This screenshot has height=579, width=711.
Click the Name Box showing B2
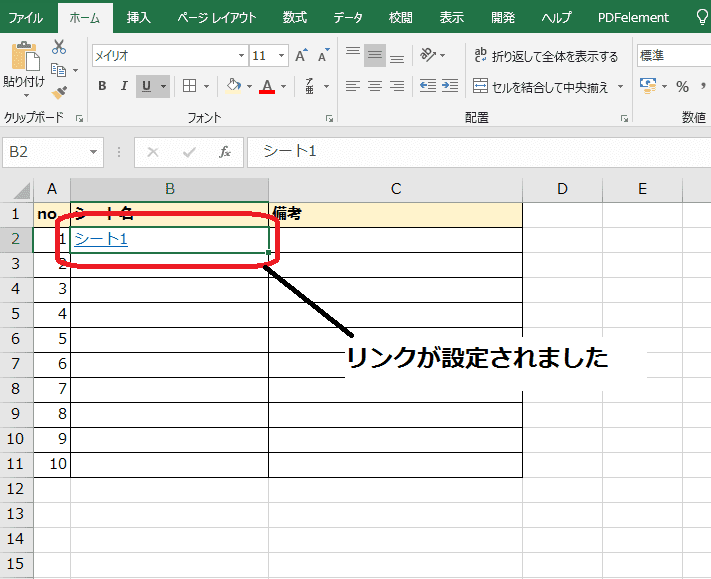(x=45, y=152)
